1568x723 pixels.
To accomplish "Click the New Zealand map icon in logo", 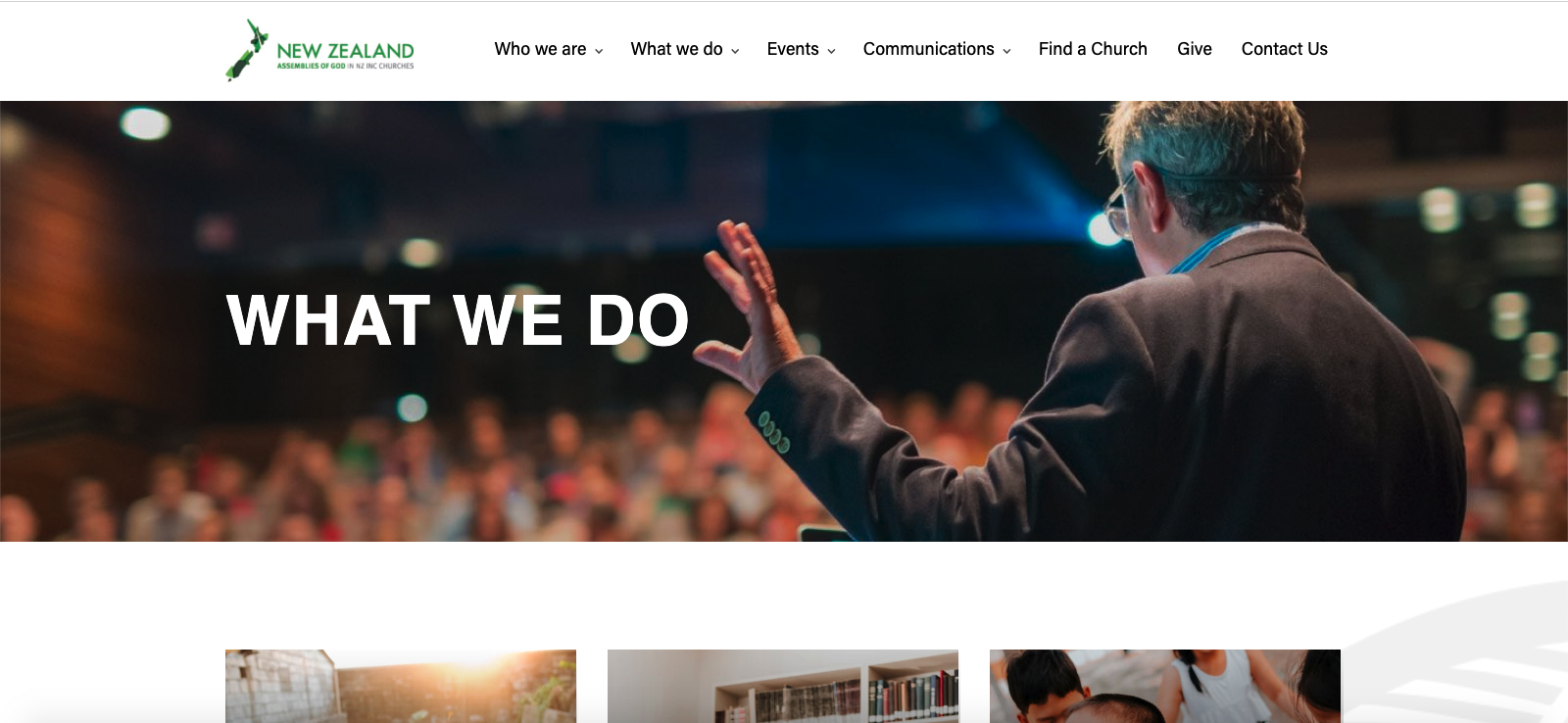I will click(247, 50).
